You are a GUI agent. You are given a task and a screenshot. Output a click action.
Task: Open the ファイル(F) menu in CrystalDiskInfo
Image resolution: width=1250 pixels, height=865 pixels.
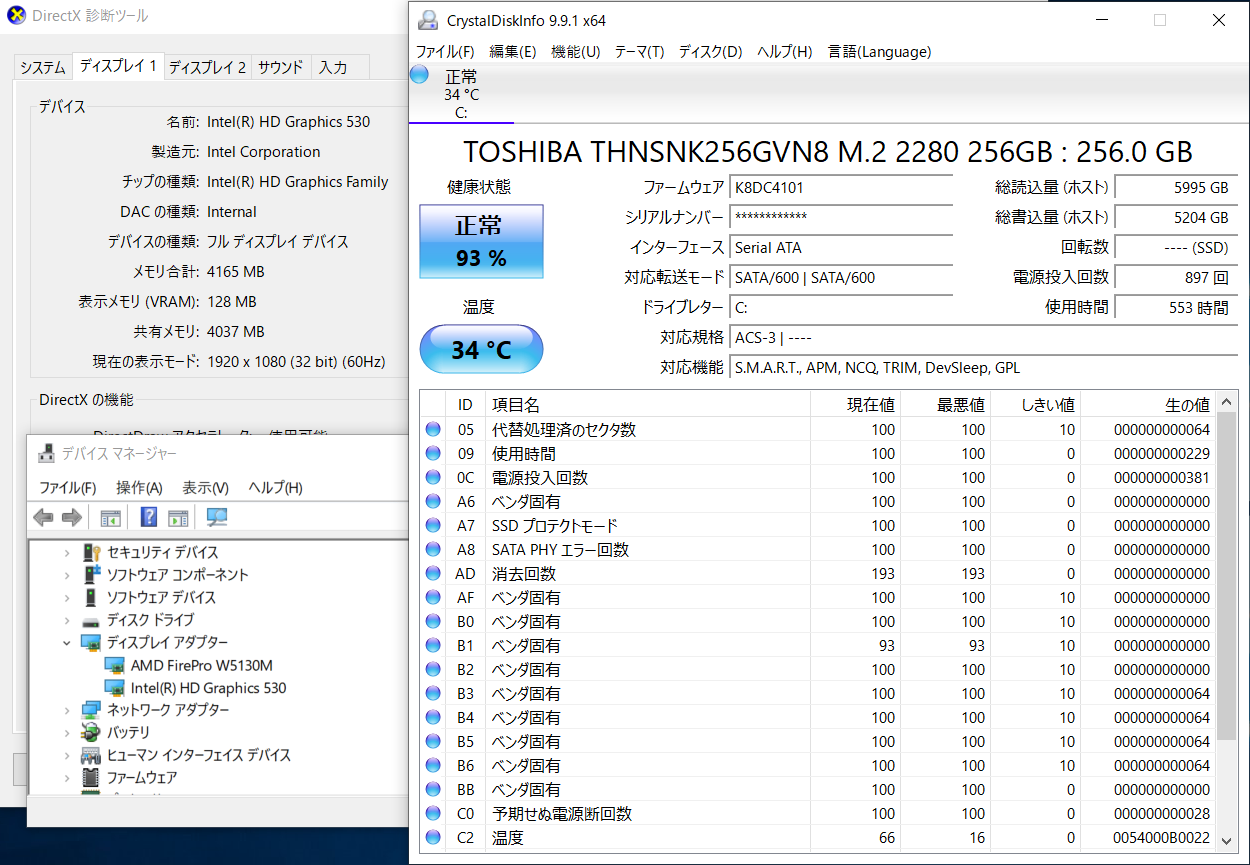(x=445, y=52)
